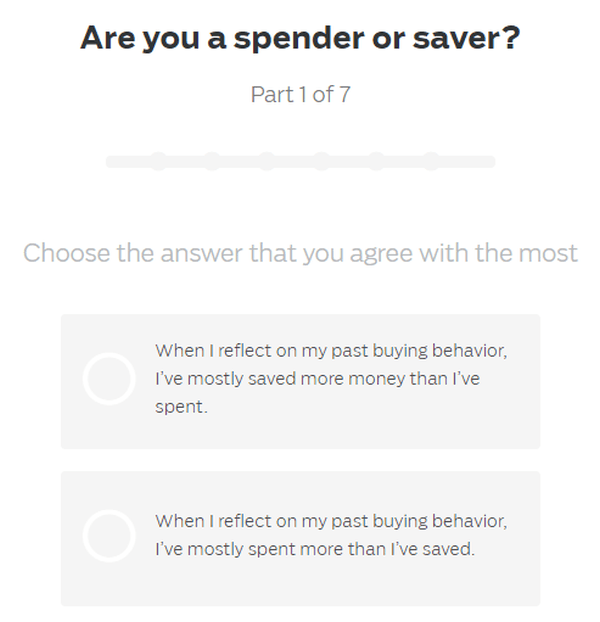Click the 'mostly saved more money' answer text

tap(331, 379)
